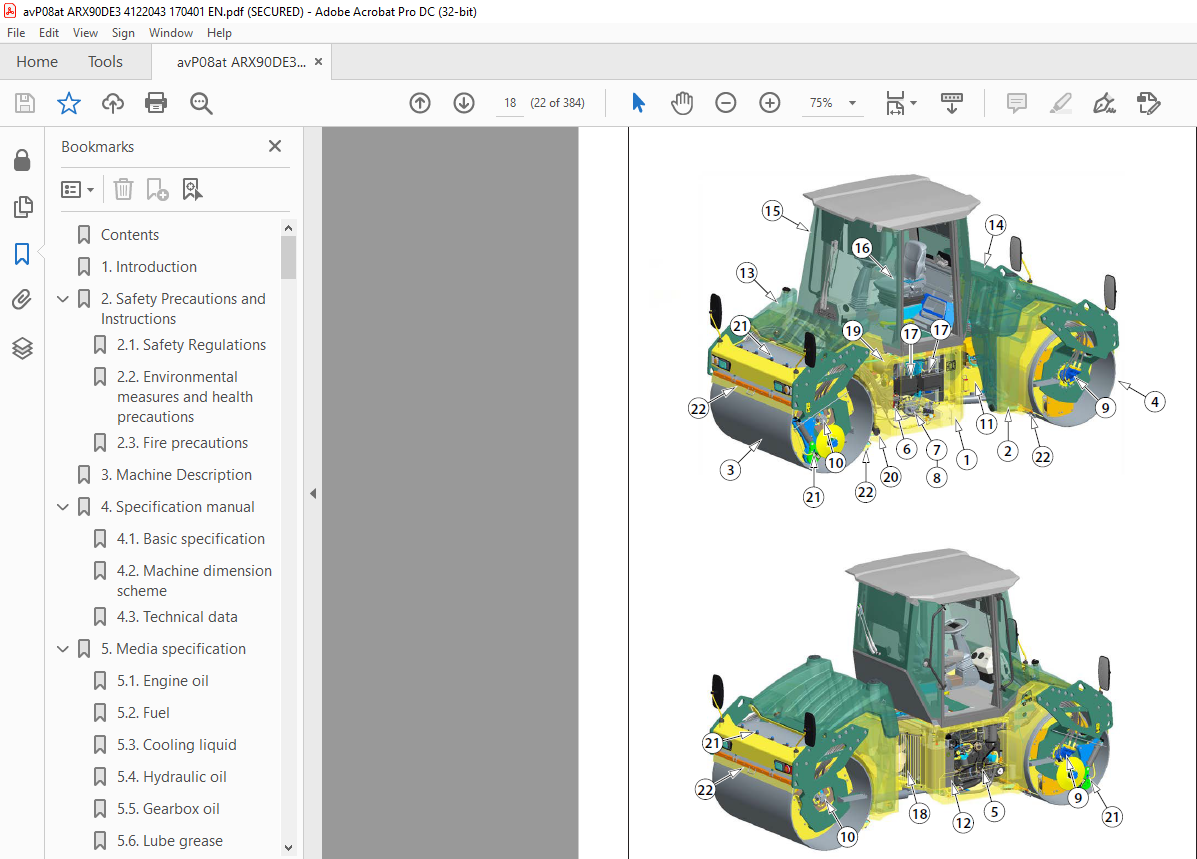Open 2.2. Environmental measures bookmark
1197x859 pixels.
tap(185, 397)
